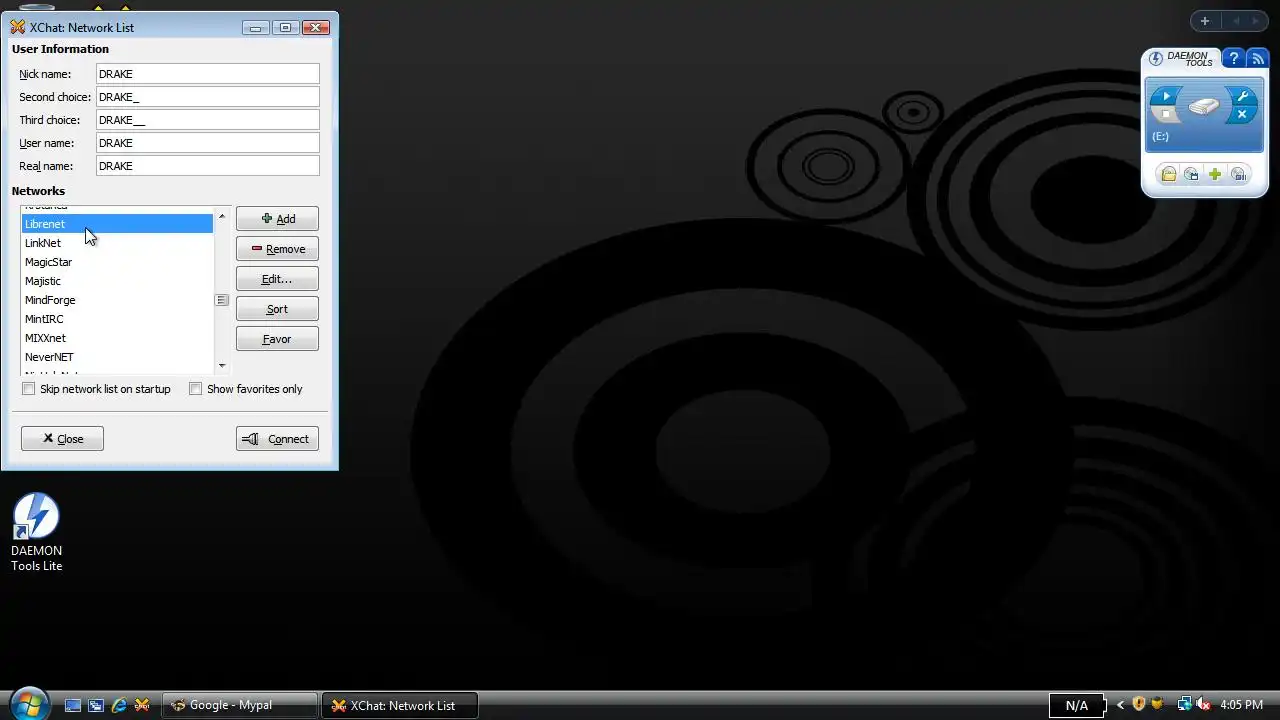Click the disc burn icon at gadget bottom right
Image resolution: width=1280 pixels, height=720 pixels.
click(1238, 174)
